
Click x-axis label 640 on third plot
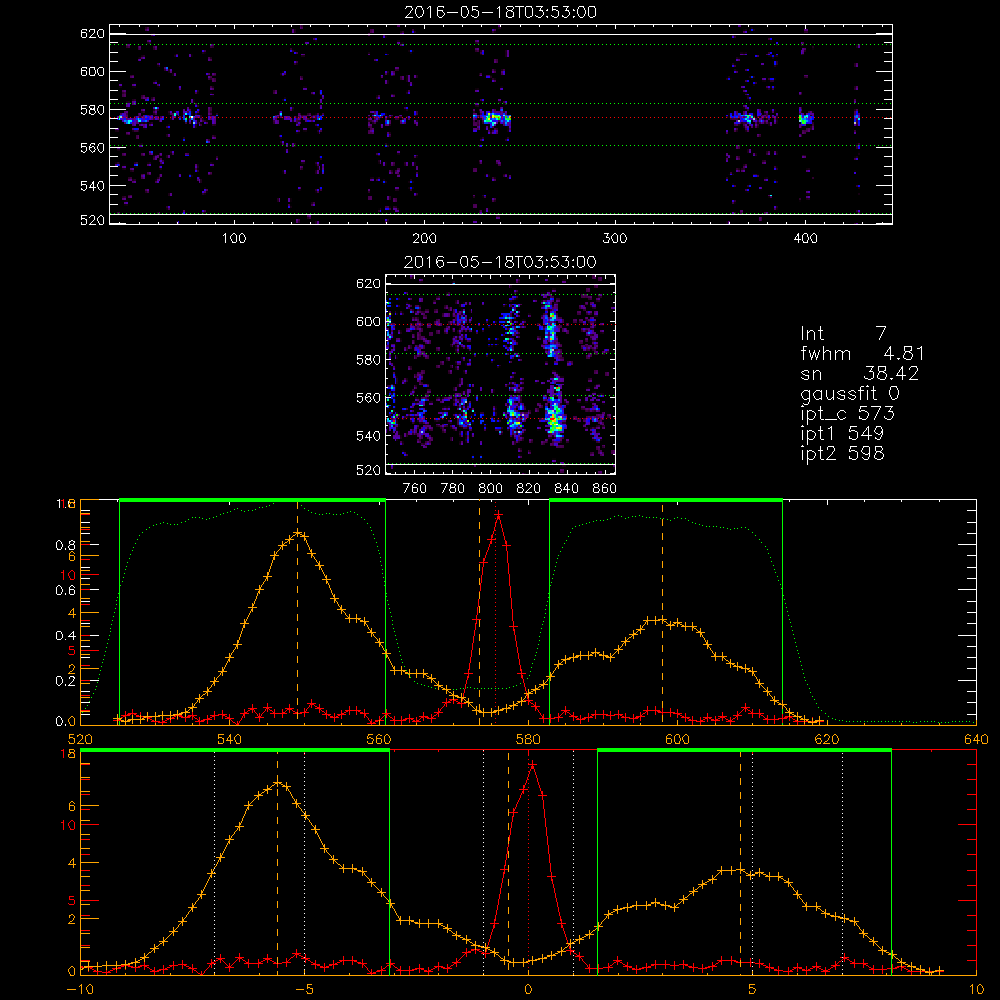coord(976,739)
